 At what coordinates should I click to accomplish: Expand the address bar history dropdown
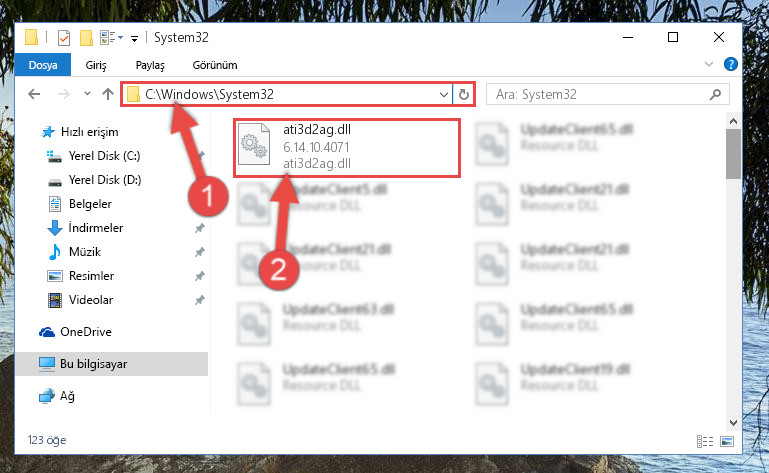click(x=443, y=94)
